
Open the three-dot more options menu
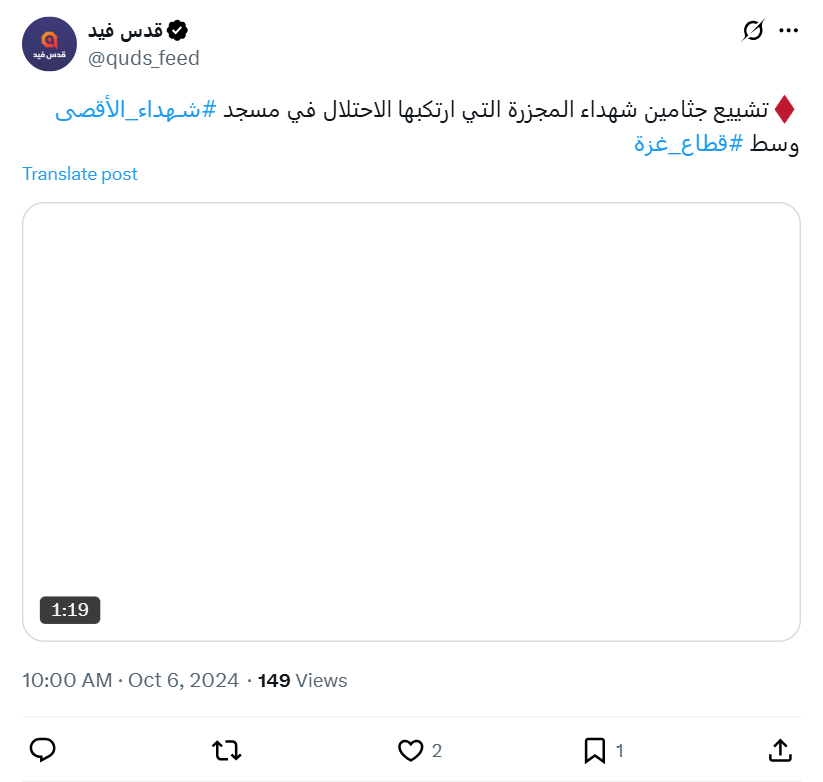[x=789, y=31]
